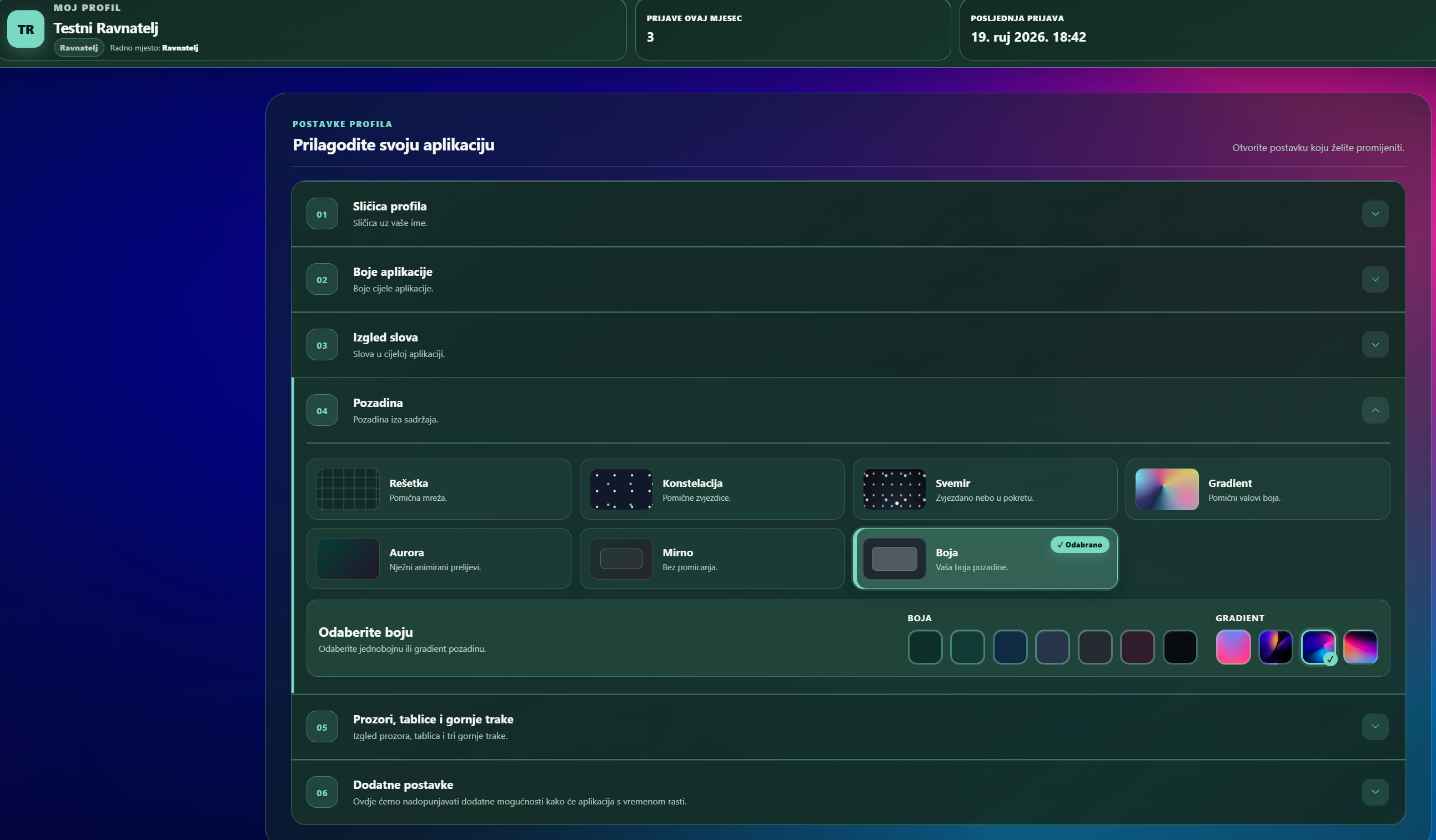Click the Ravnatelj role badge
This screenshot has height=840, width=1436.
pyautogui.click(x=79, y=48)
